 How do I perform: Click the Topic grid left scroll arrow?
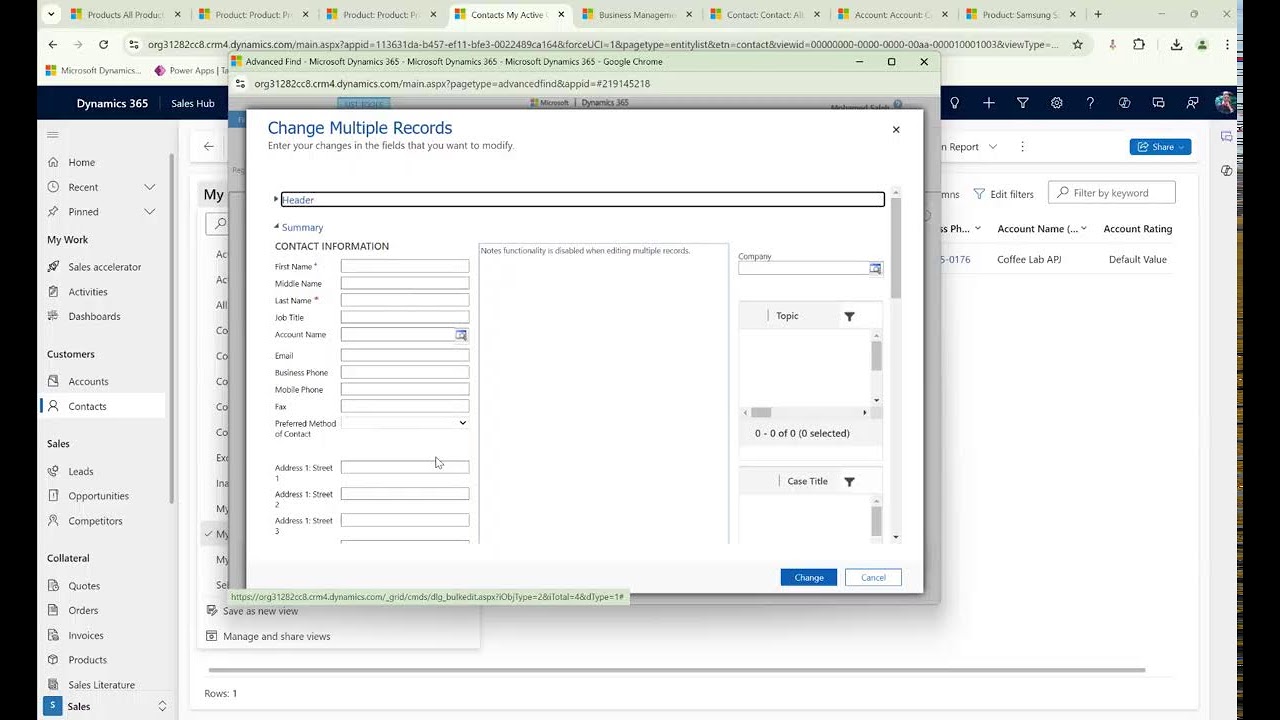click(745, 412)
